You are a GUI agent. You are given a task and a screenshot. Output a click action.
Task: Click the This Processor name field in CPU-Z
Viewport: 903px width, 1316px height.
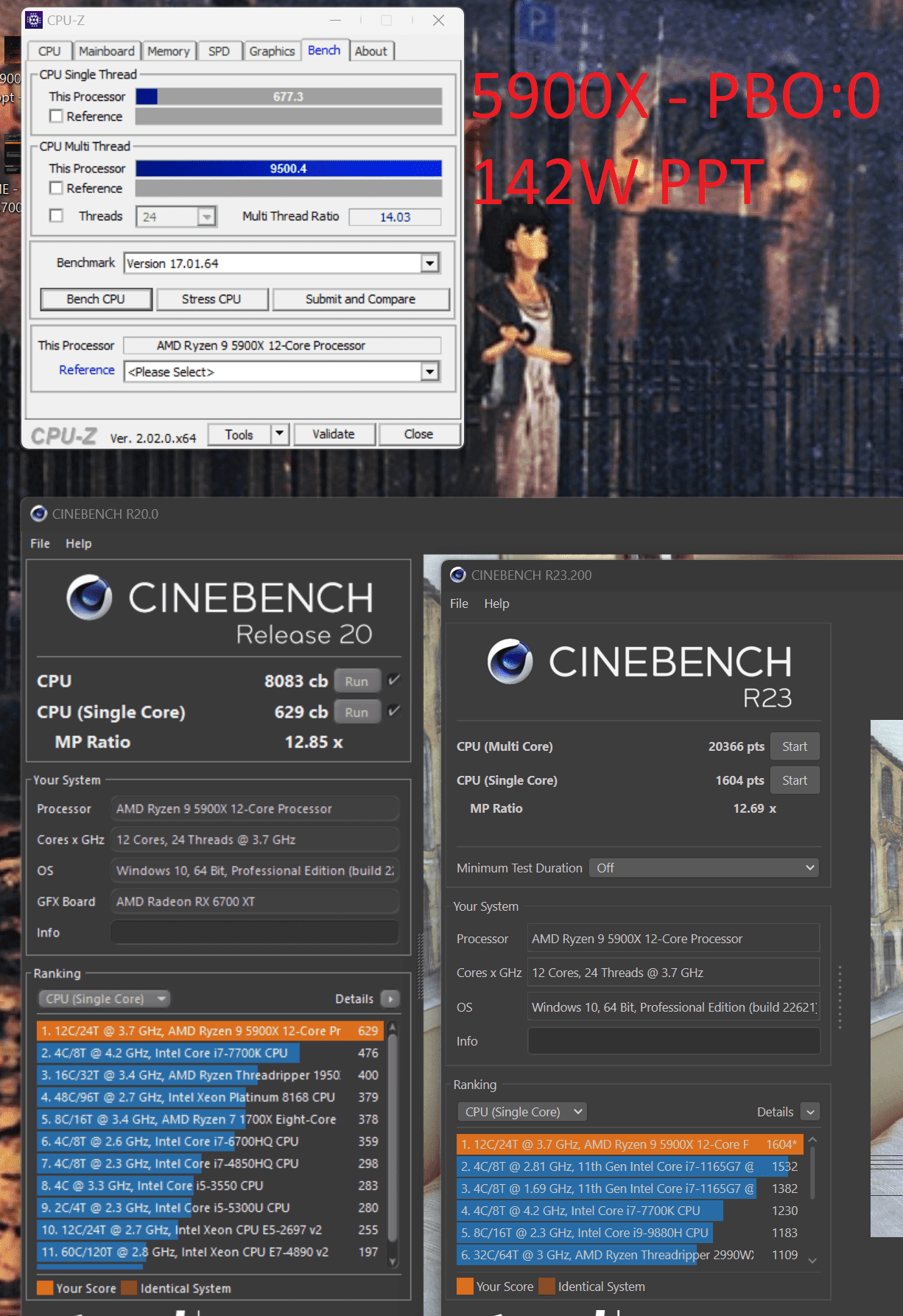click(282, 346)
